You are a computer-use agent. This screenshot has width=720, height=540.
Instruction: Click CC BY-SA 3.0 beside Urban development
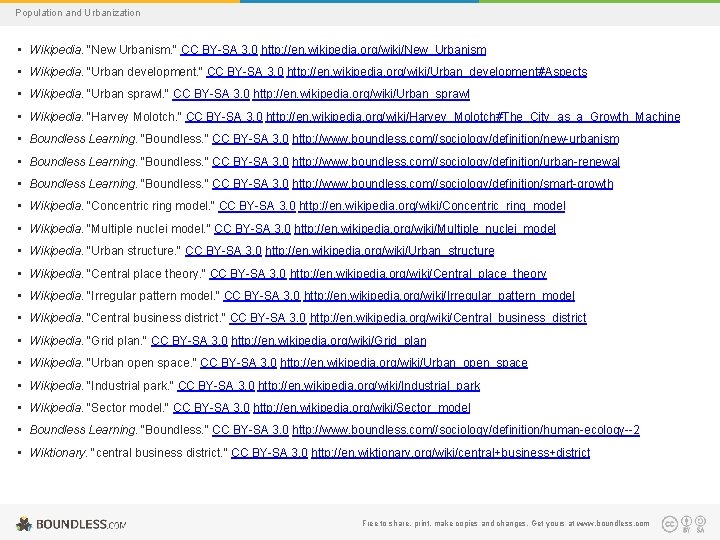pos(245,72)
